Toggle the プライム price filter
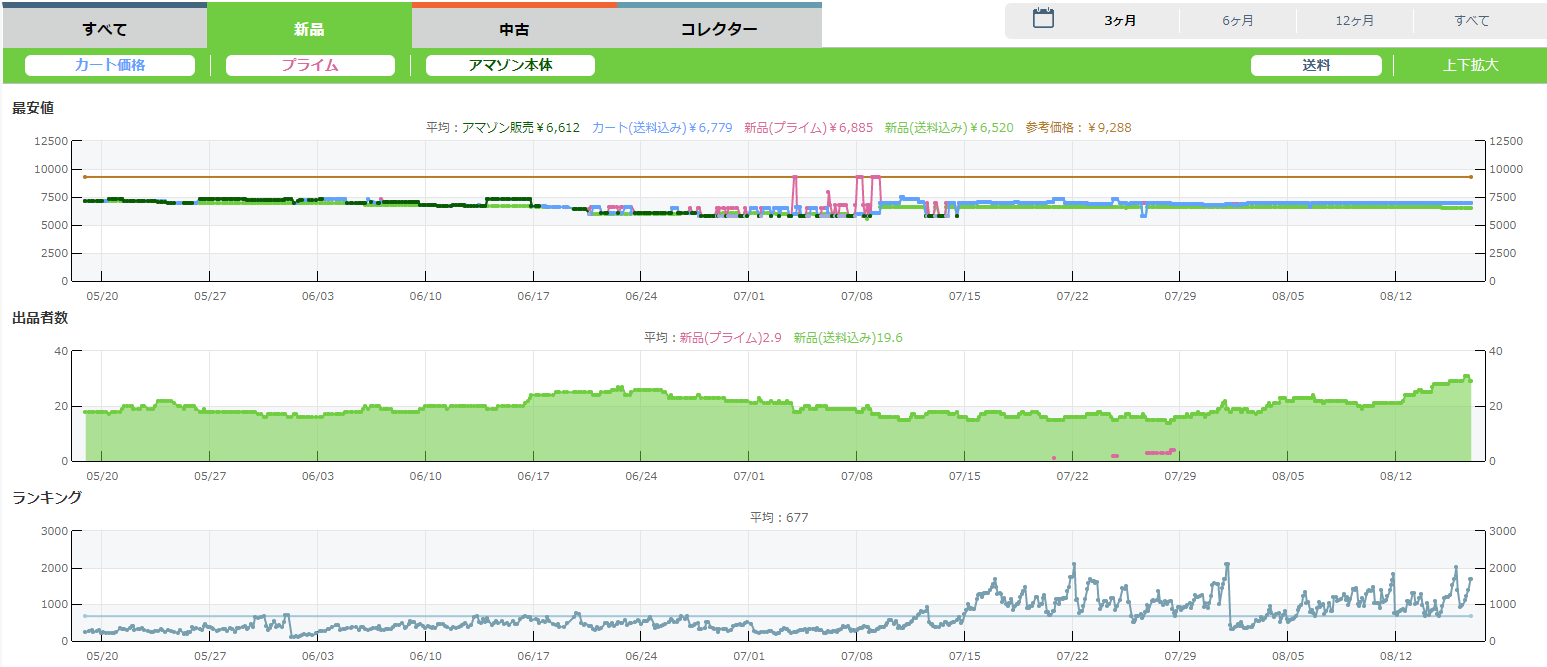Image resolution: width=1547 pixels, height=667 pixels. click(x=310, y=65)
